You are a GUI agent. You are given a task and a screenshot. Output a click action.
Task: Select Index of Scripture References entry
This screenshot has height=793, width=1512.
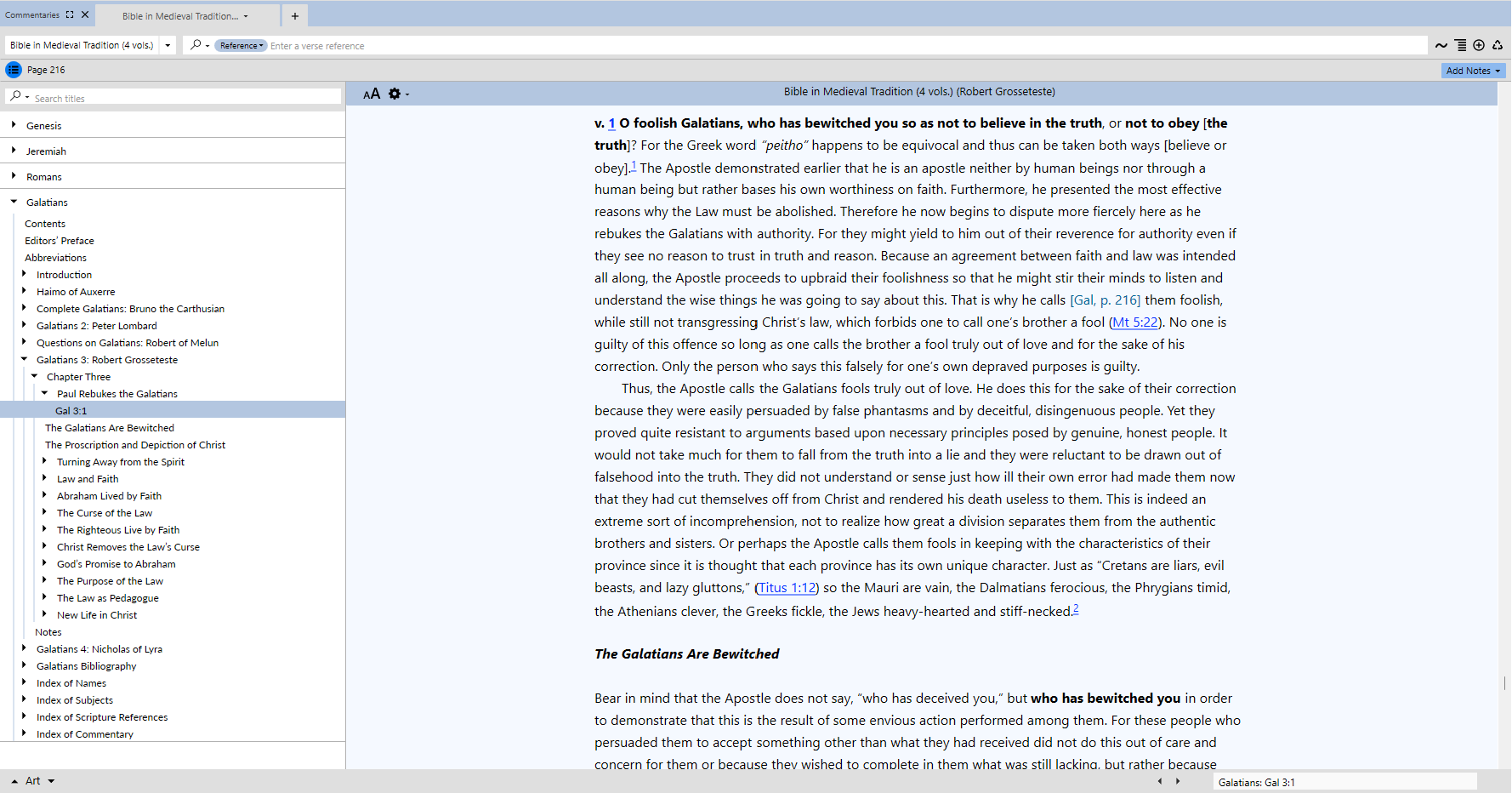click(x=102, y=717)
